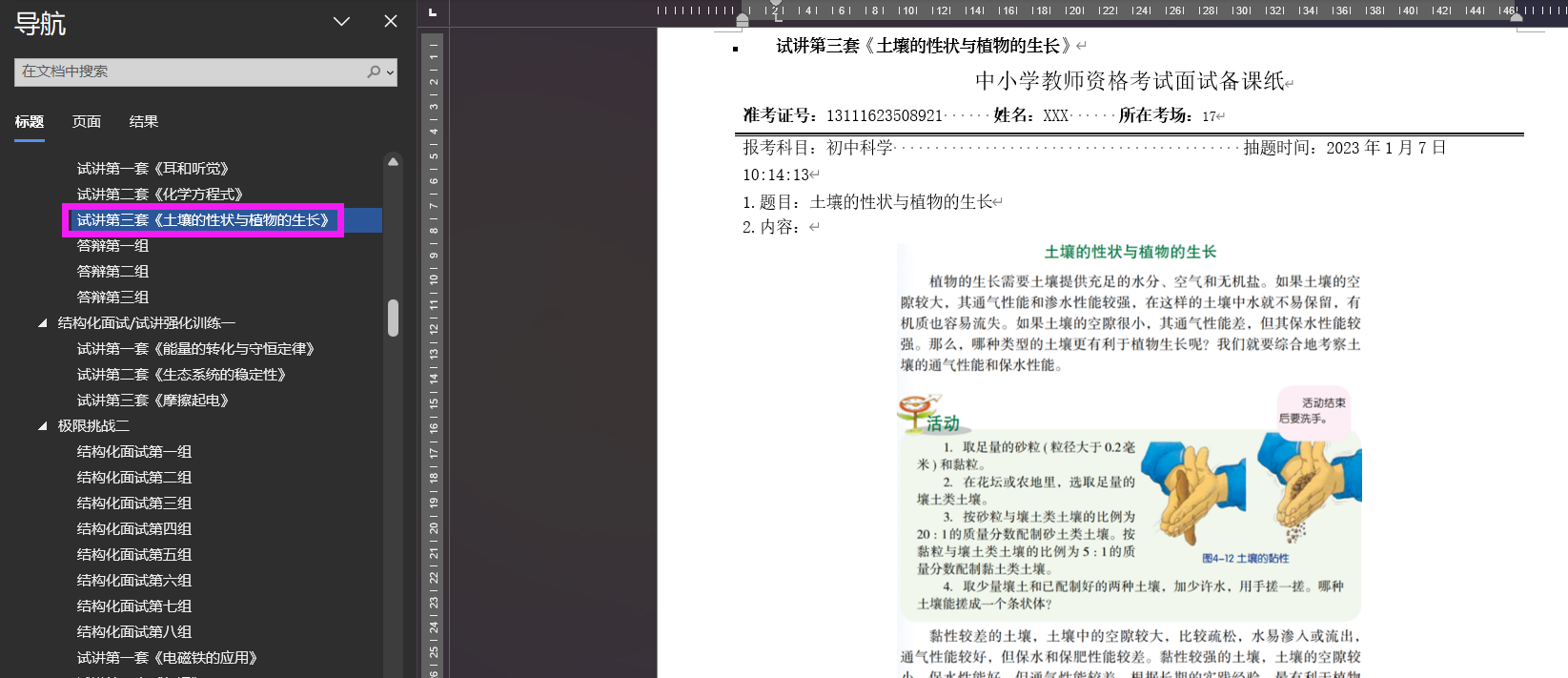Collapse the 极限挑战二 heading group

pos(43,426)
